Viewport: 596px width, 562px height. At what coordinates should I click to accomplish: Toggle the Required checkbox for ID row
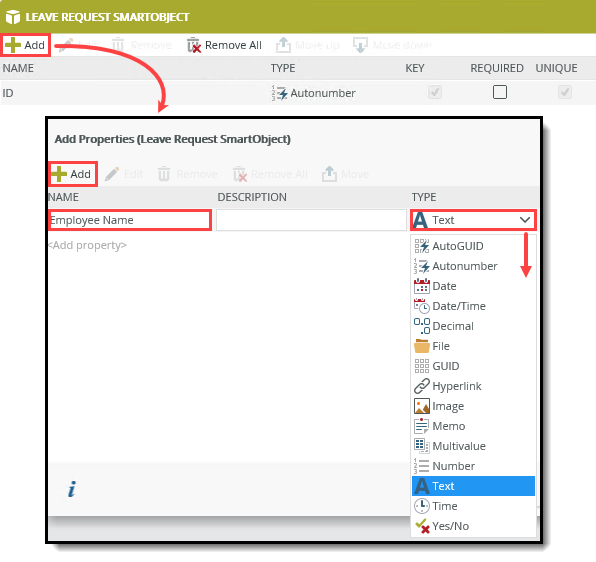[499, 92]
